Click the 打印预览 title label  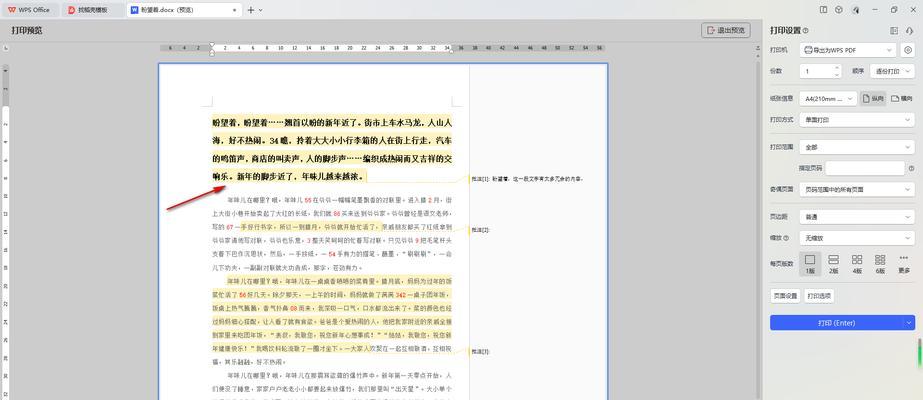point(26,30)
